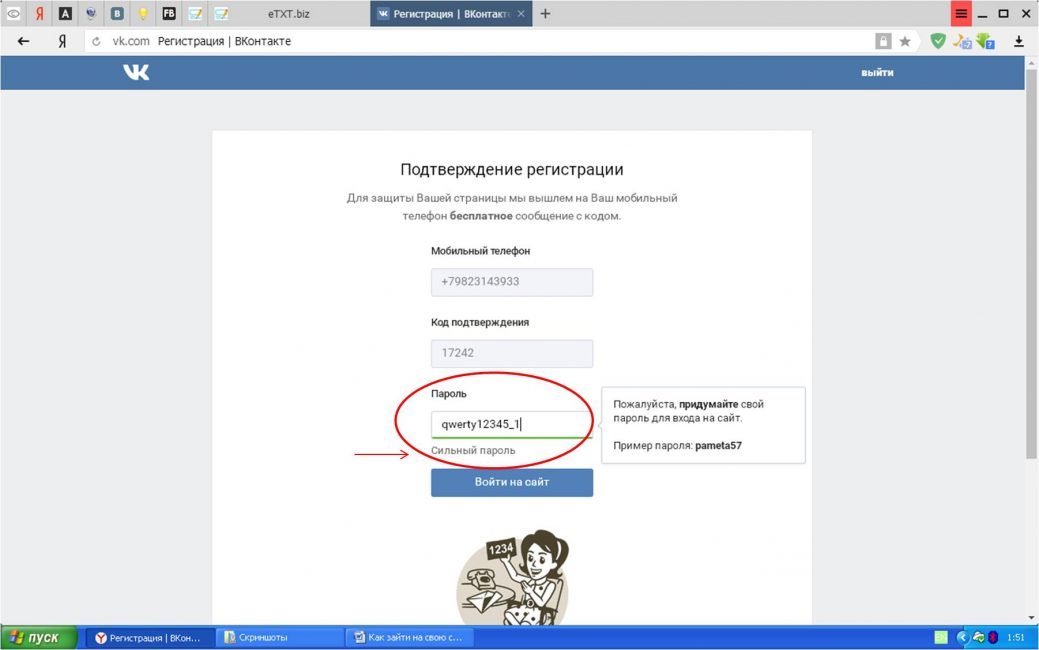Close the Регистрация | ВКонтакте tab
1039x650 pixels.
click(x=521, y=13)
